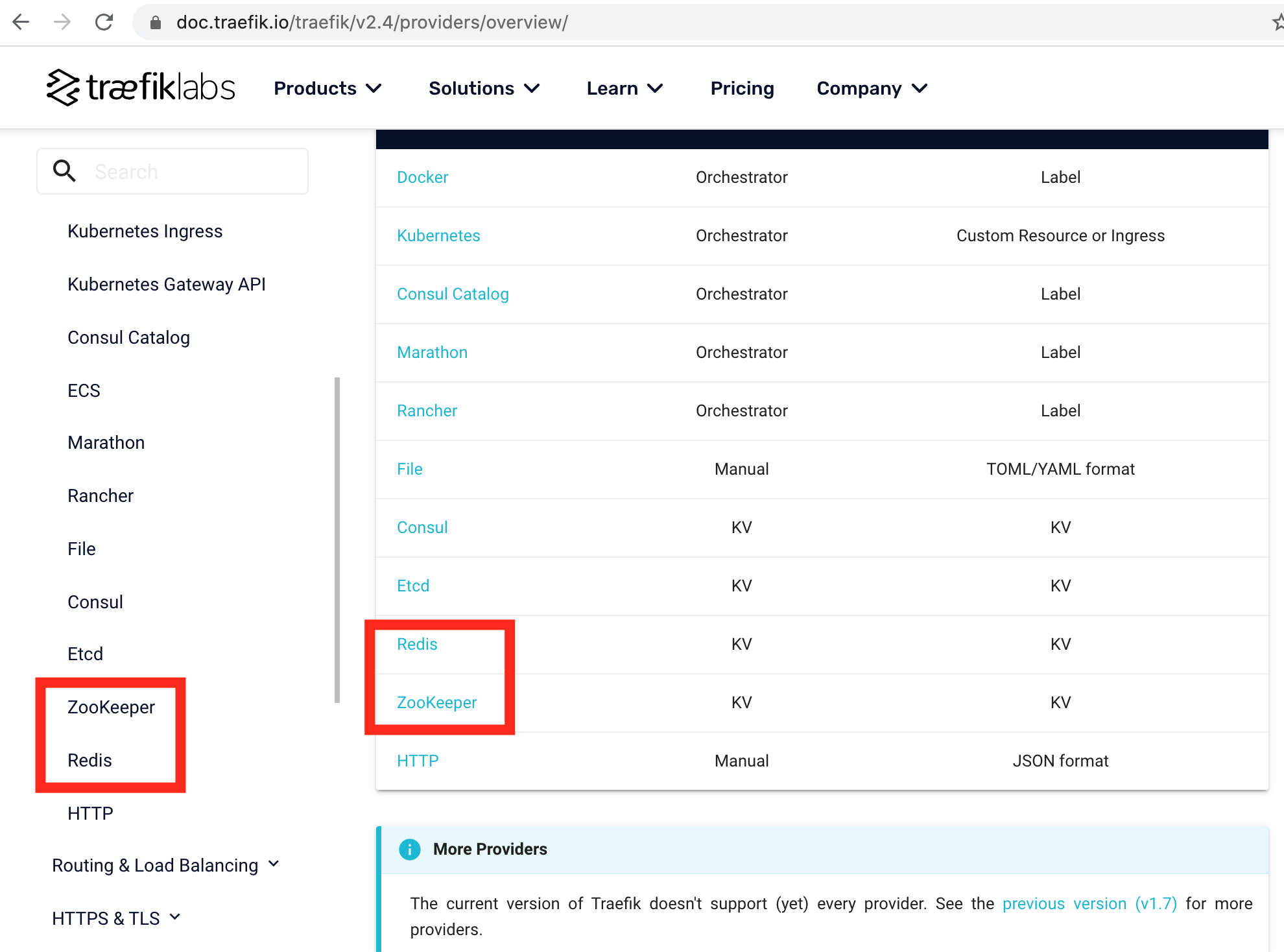Click the More Providers info icon
Screen dimensions: 1284x952
tap(409, 849)
